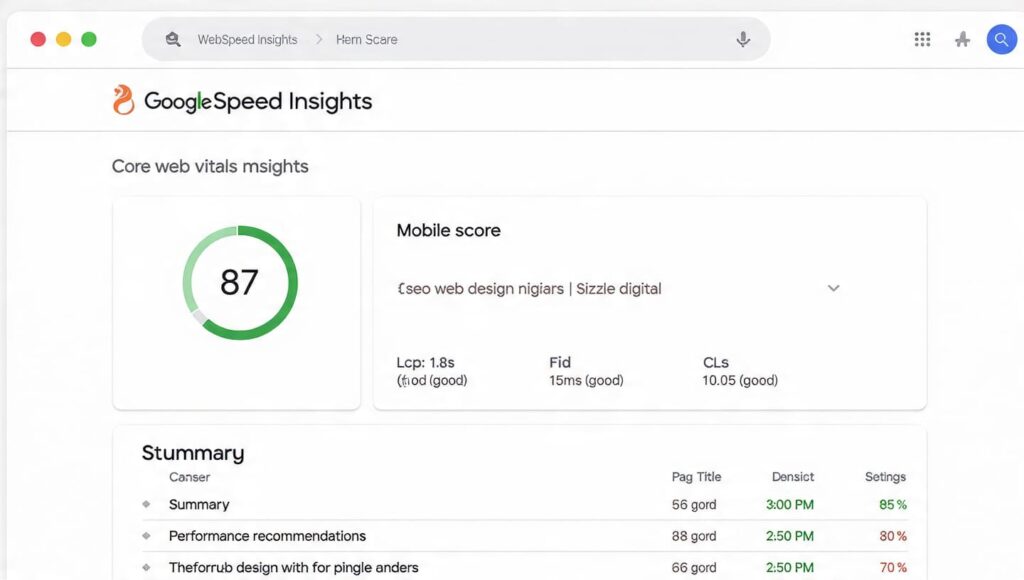Select the Densict column header
Viewport: 1024px width, 580px height.
(792, 477)
